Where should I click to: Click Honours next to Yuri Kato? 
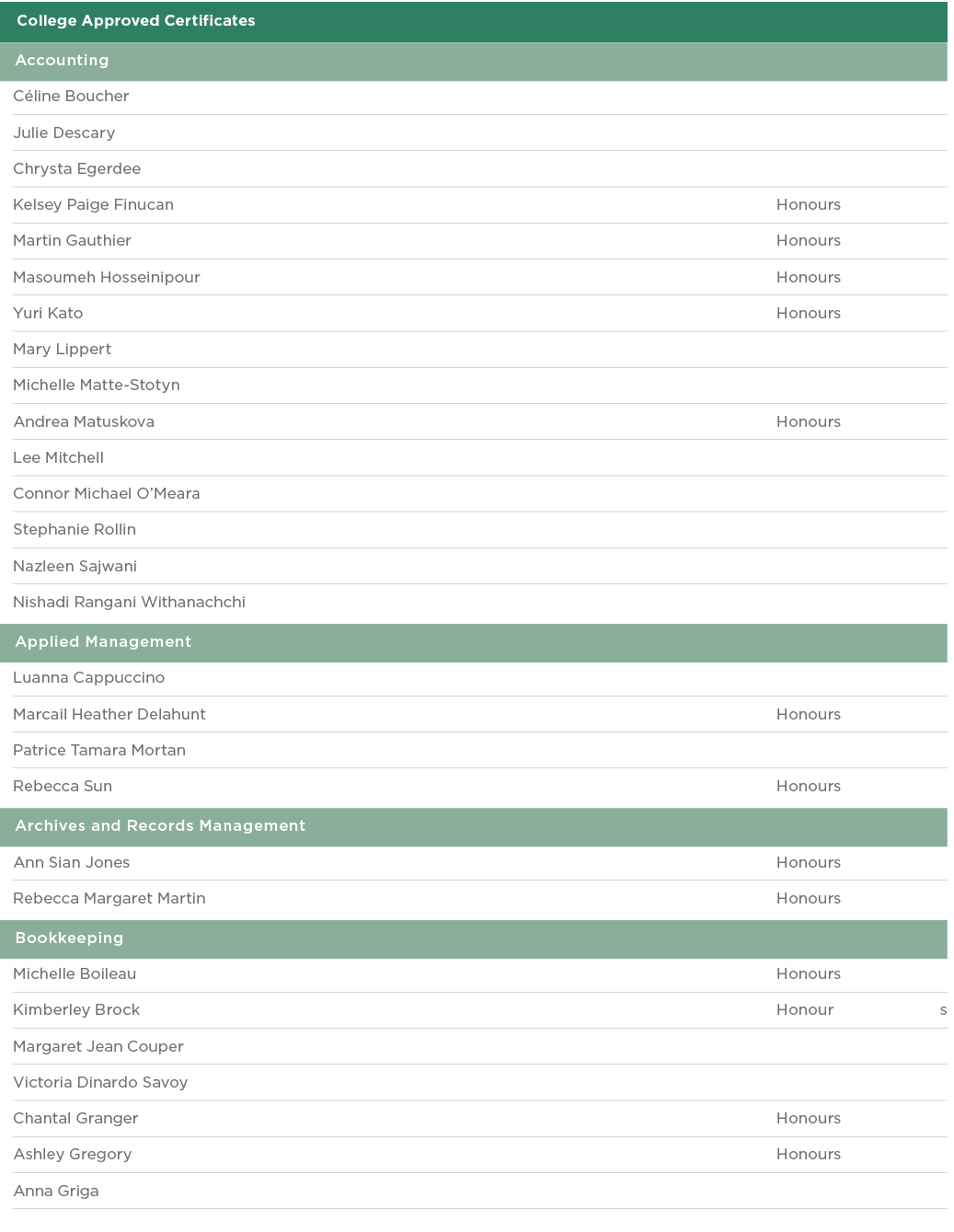pos(808,314)
